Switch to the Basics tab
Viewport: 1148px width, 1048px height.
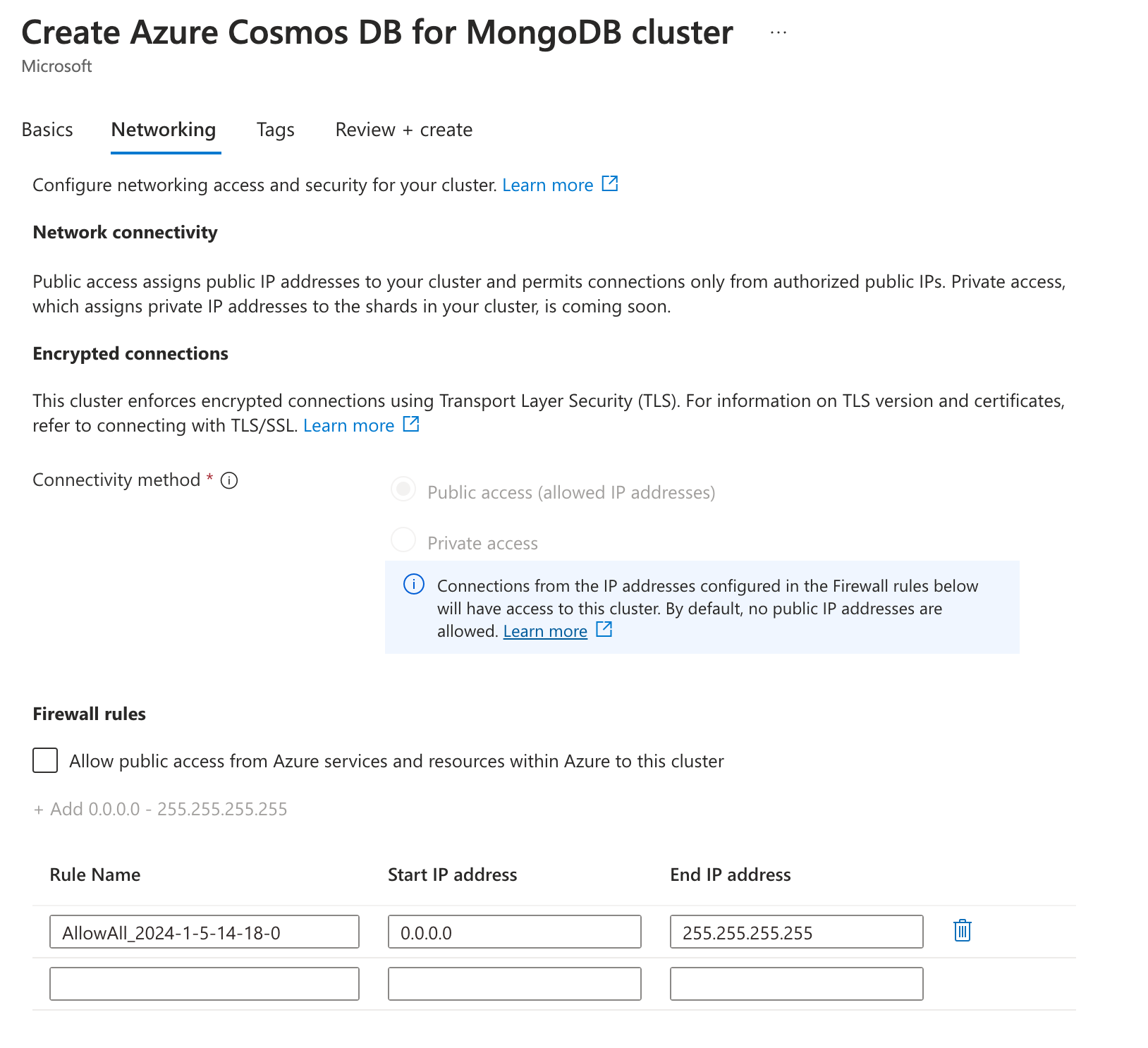pos(47,130)
